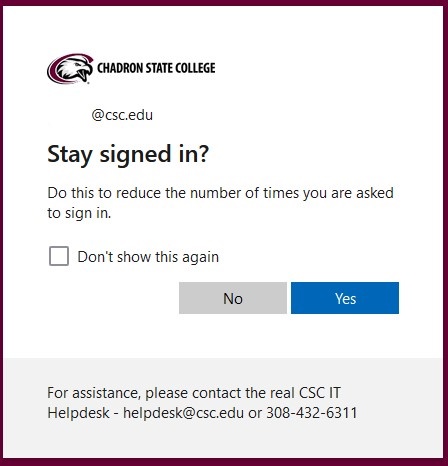448x466 pixels.
Task: Click the Chadron State eagle logo
Action: tap(70, 69)
